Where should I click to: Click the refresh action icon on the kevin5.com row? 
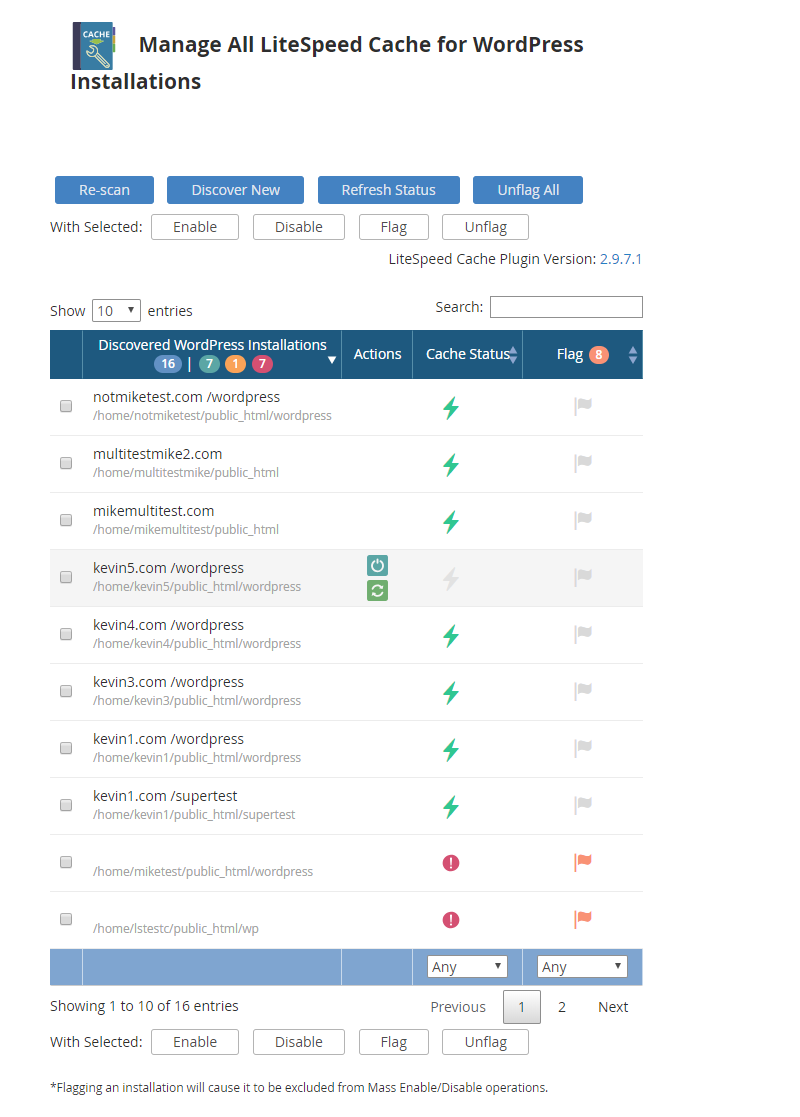[x=377, y=590]
